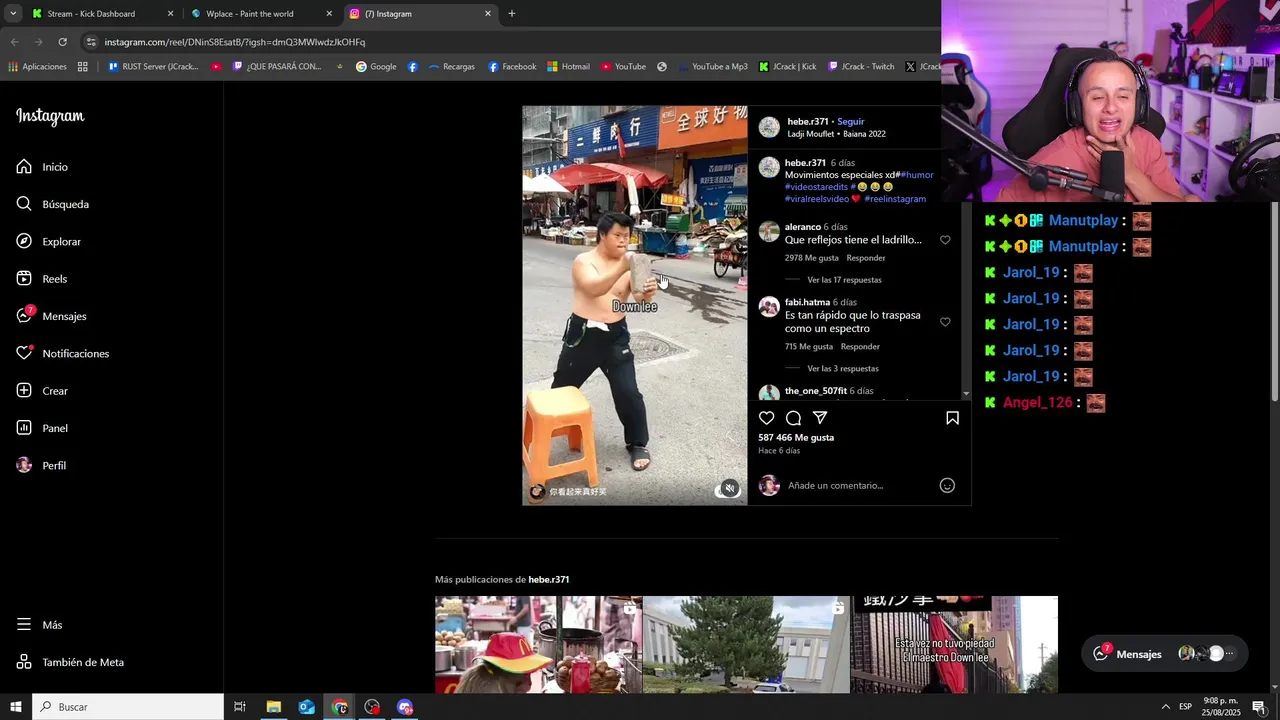Open Búsqueda search in Instagram sidebar

pyautogui.click(x=52, y=204)
